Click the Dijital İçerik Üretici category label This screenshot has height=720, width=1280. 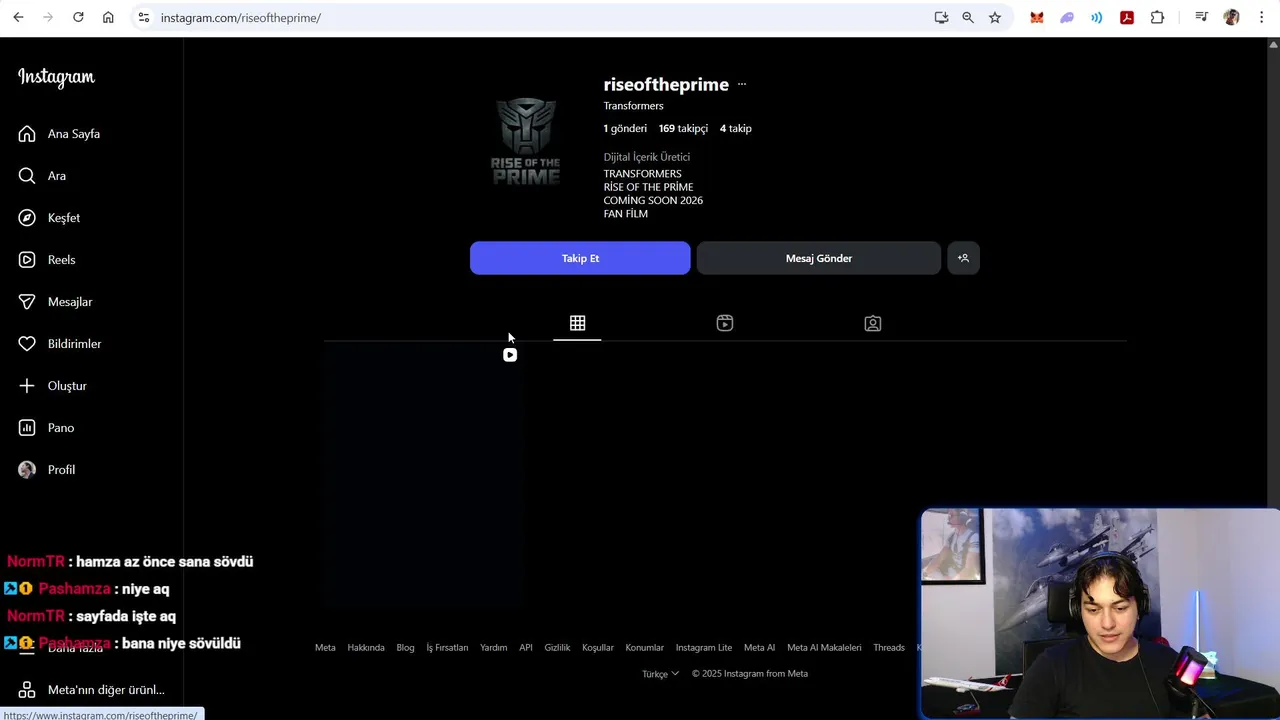point(647,157)
